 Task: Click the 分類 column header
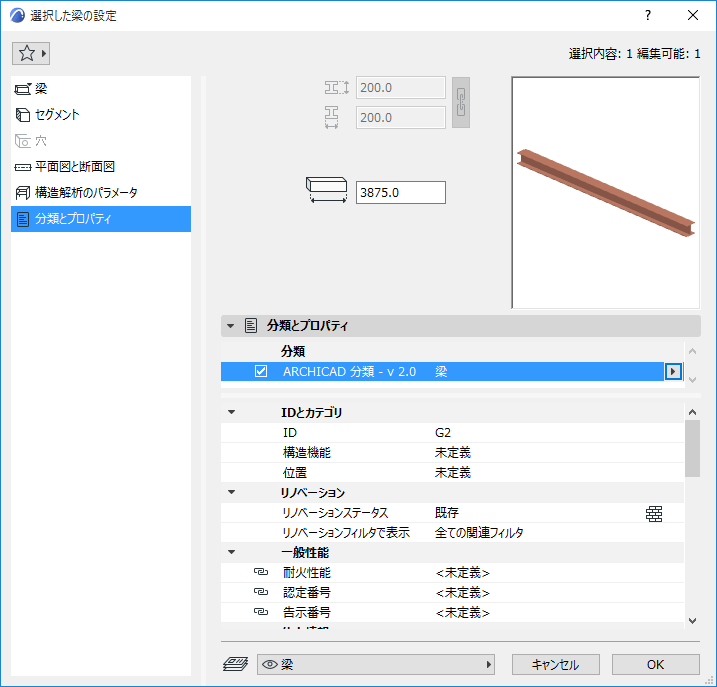coord(293,351)
